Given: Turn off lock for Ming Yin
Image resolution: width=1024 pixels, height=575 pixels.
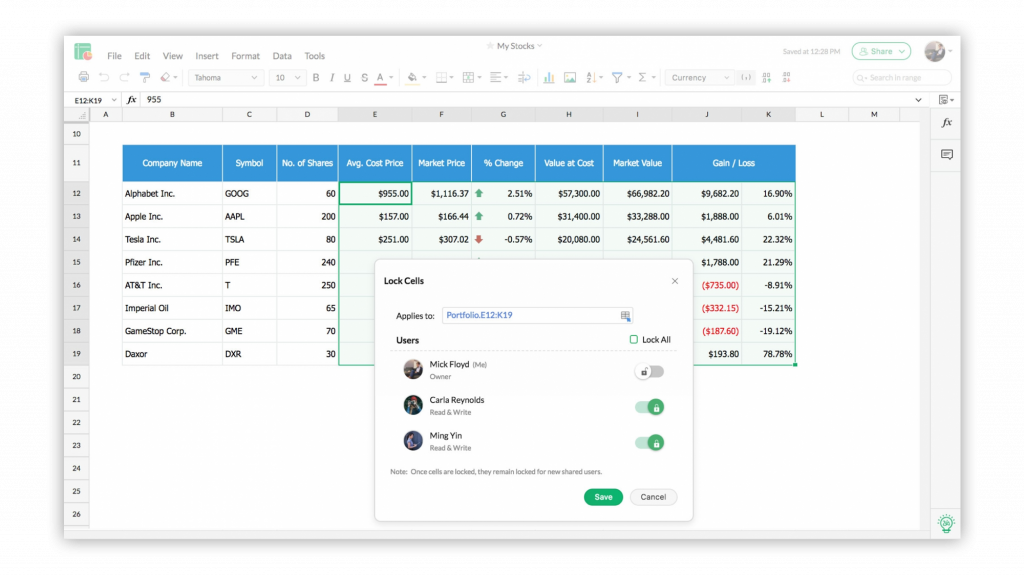Looking at the screenshot, I should click(x=649, y=443).
